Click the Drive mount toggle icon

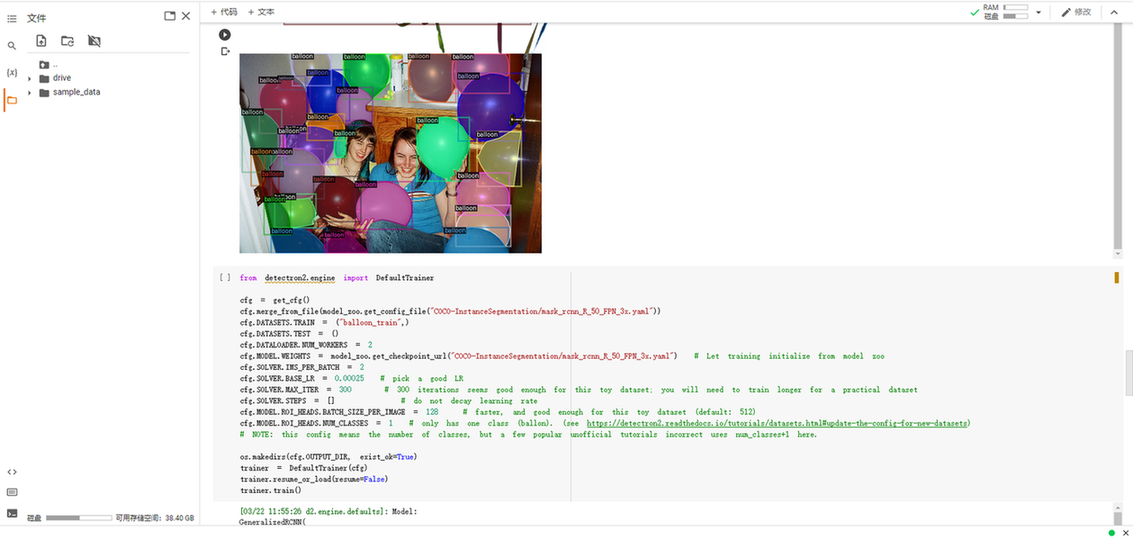pos(94,41)
